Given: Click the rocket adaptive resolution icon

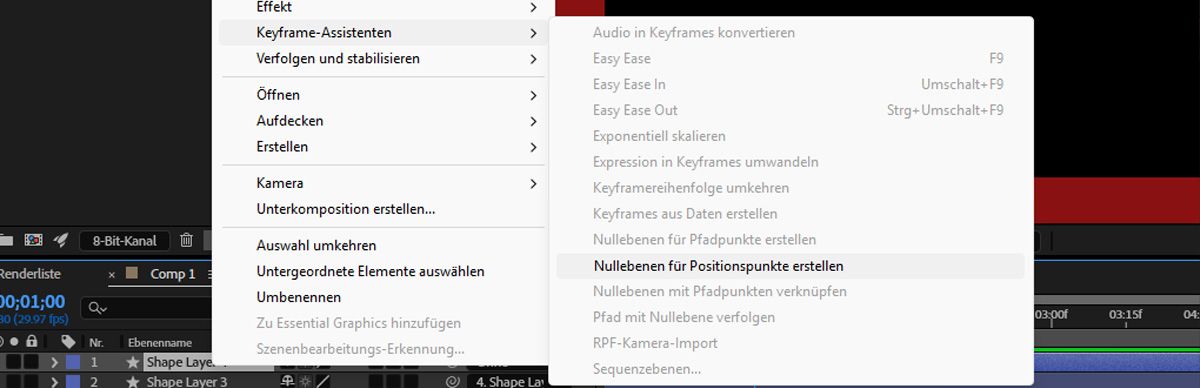Looking at the screenshot, I should click(x=61, y=241).
